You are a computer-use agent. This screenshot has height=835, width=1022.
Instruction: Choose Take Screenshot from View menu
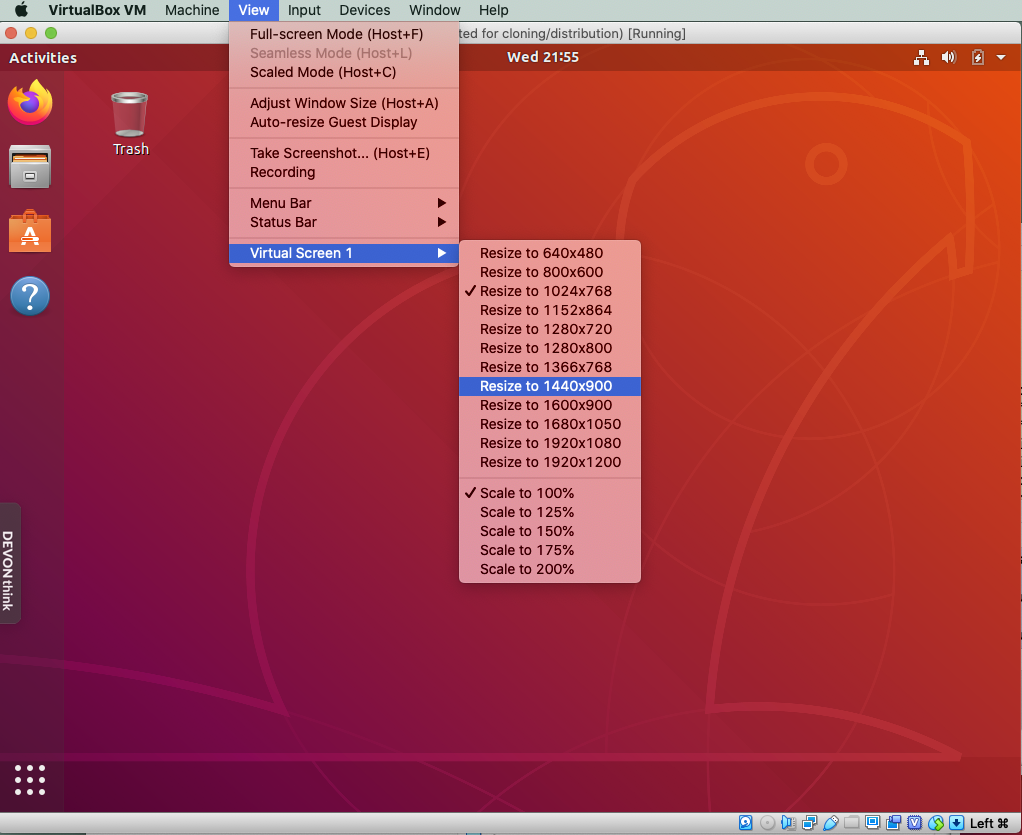click(339, 153)
